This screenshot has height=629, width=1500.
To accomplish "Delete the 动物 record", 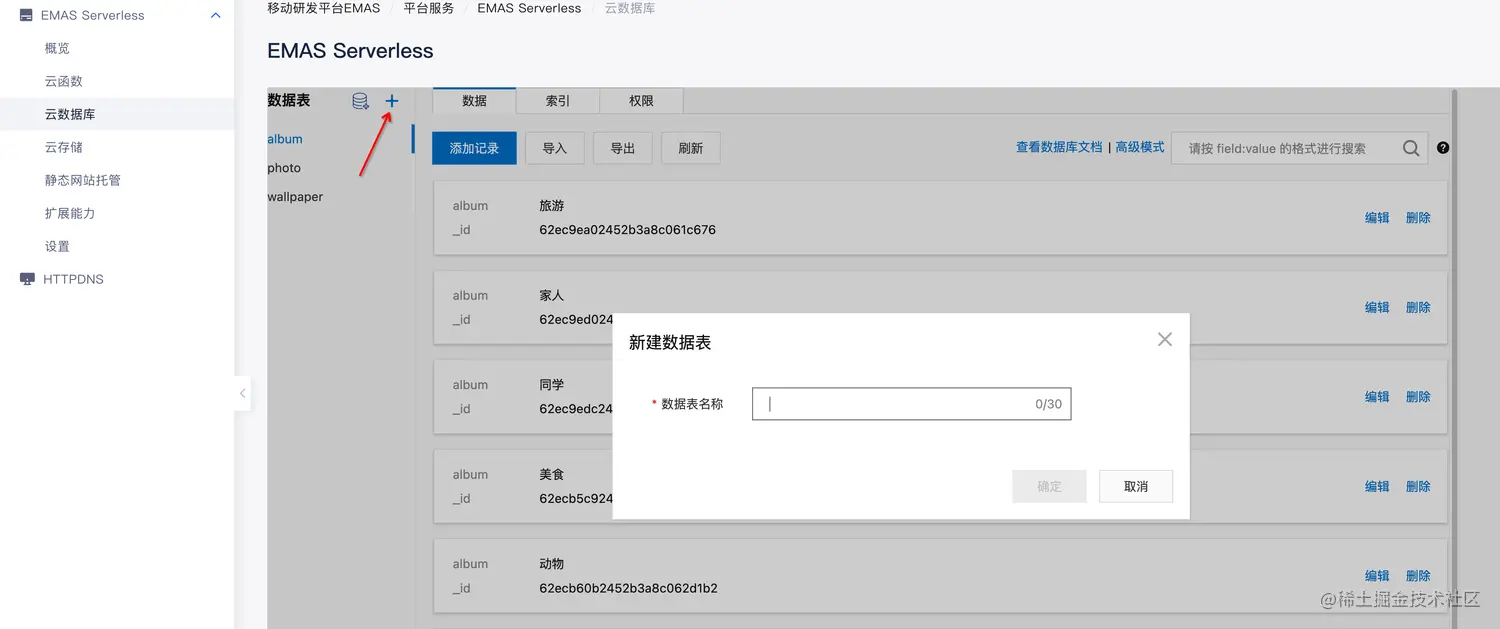I will pos(1418,576).
